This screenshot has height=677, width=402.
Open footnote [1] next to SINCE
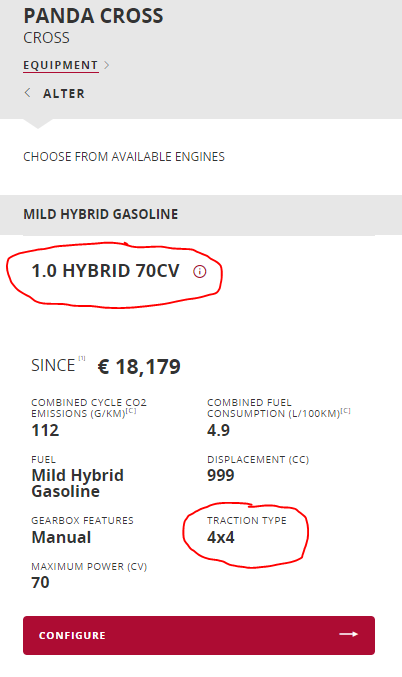(82, 358)
